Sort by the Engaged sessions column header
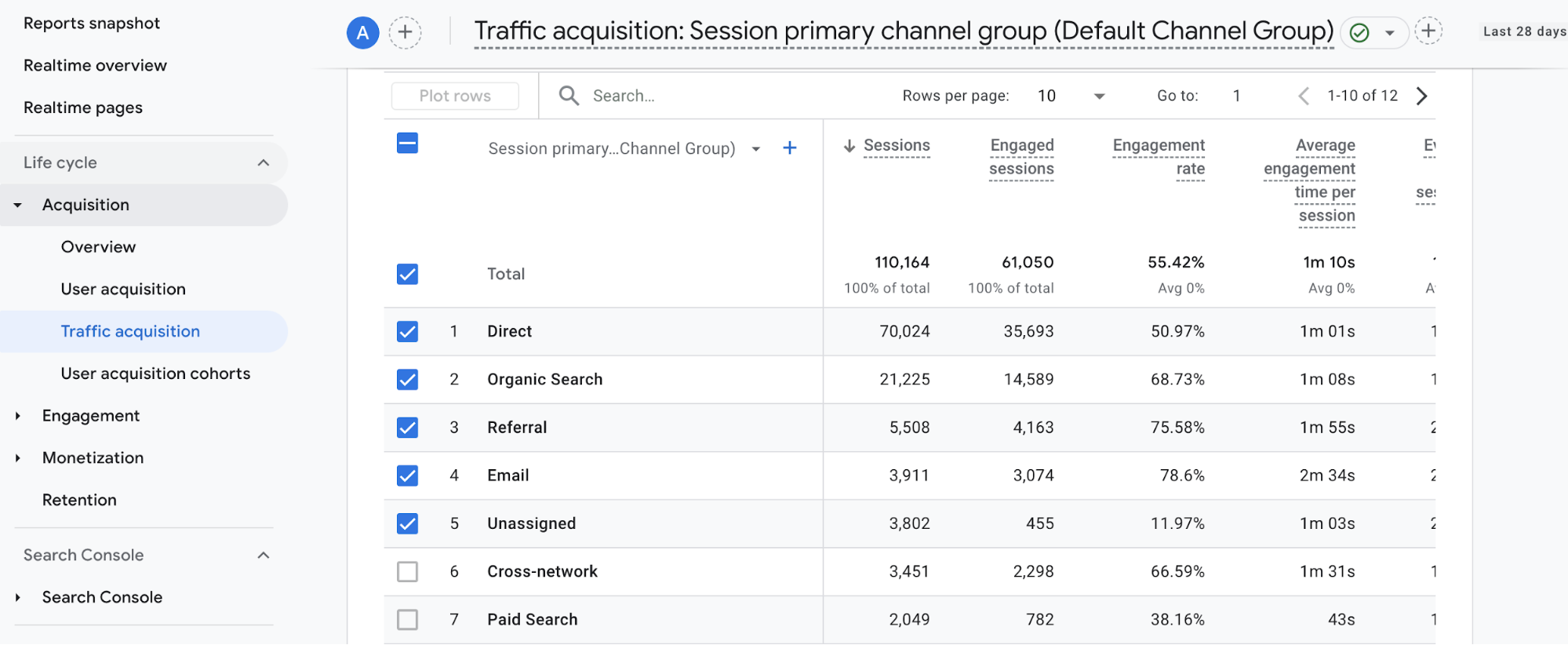The image size is (1568, 645). [x=1021, y=157]
